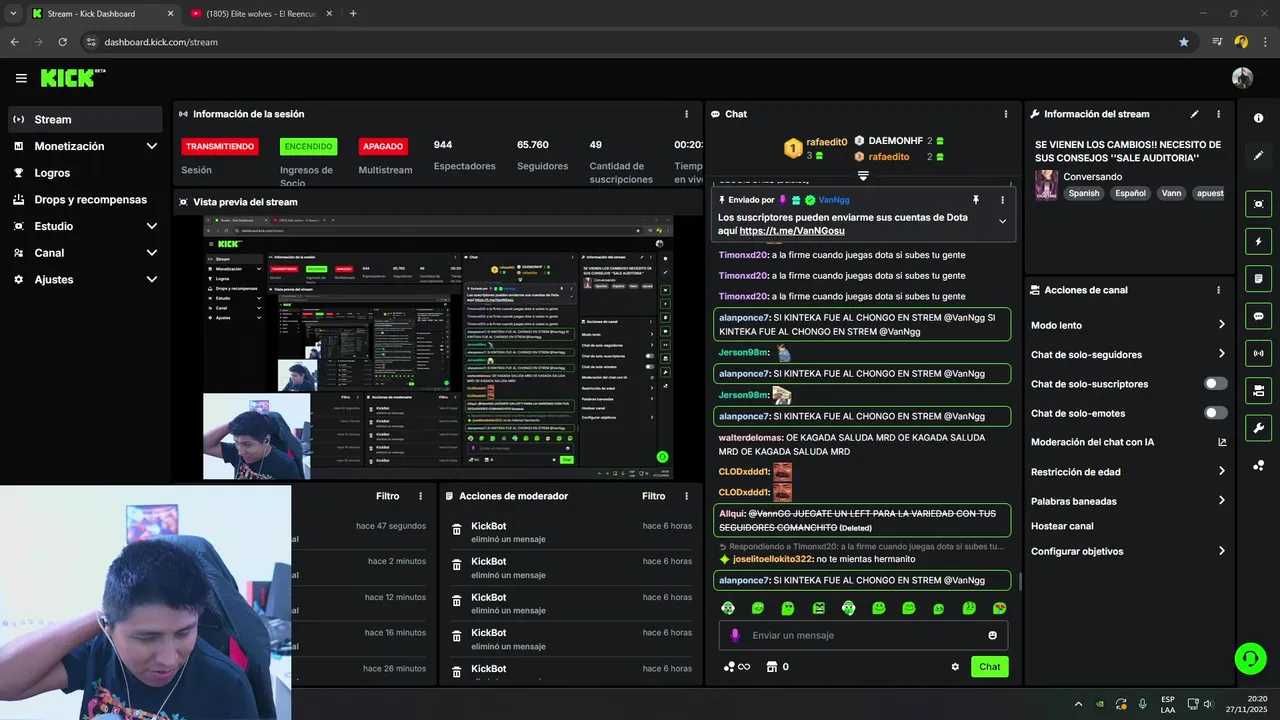Switch to the Stream - Kick Dashboard tab

click(x=102, y=13)
